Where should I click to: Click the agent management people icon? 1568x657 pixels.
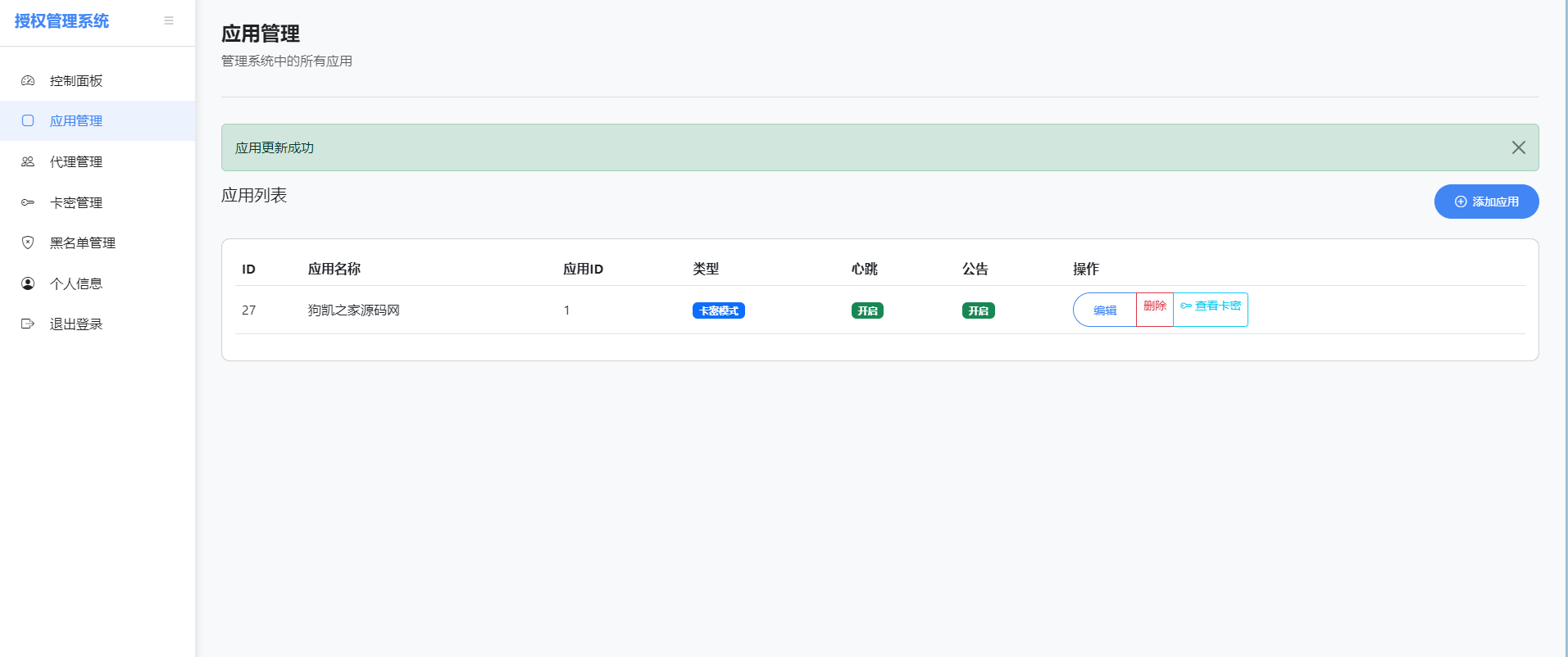(28, 161)
